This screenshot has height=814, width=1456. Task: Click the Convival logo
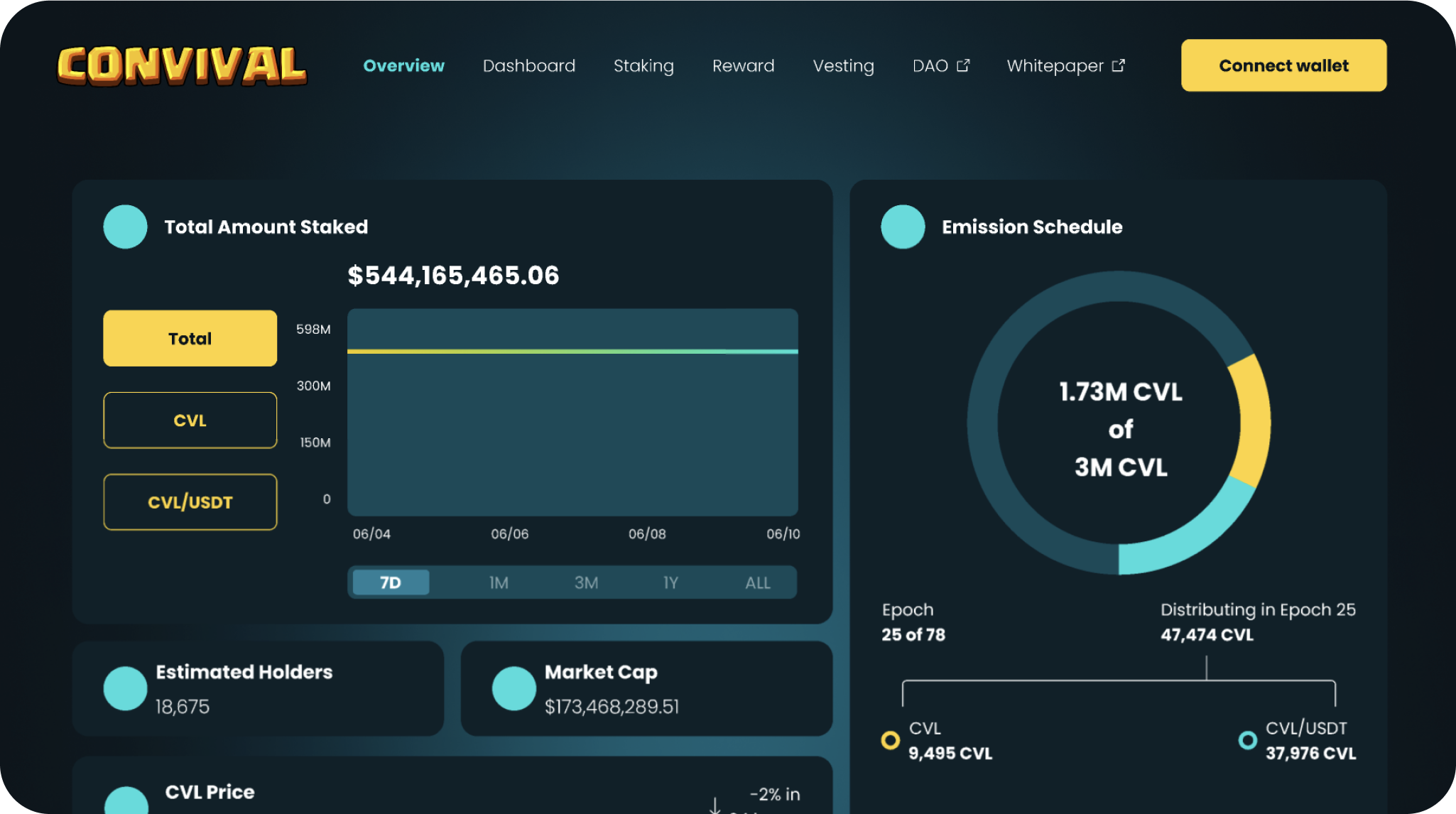[x=182, y=65]
